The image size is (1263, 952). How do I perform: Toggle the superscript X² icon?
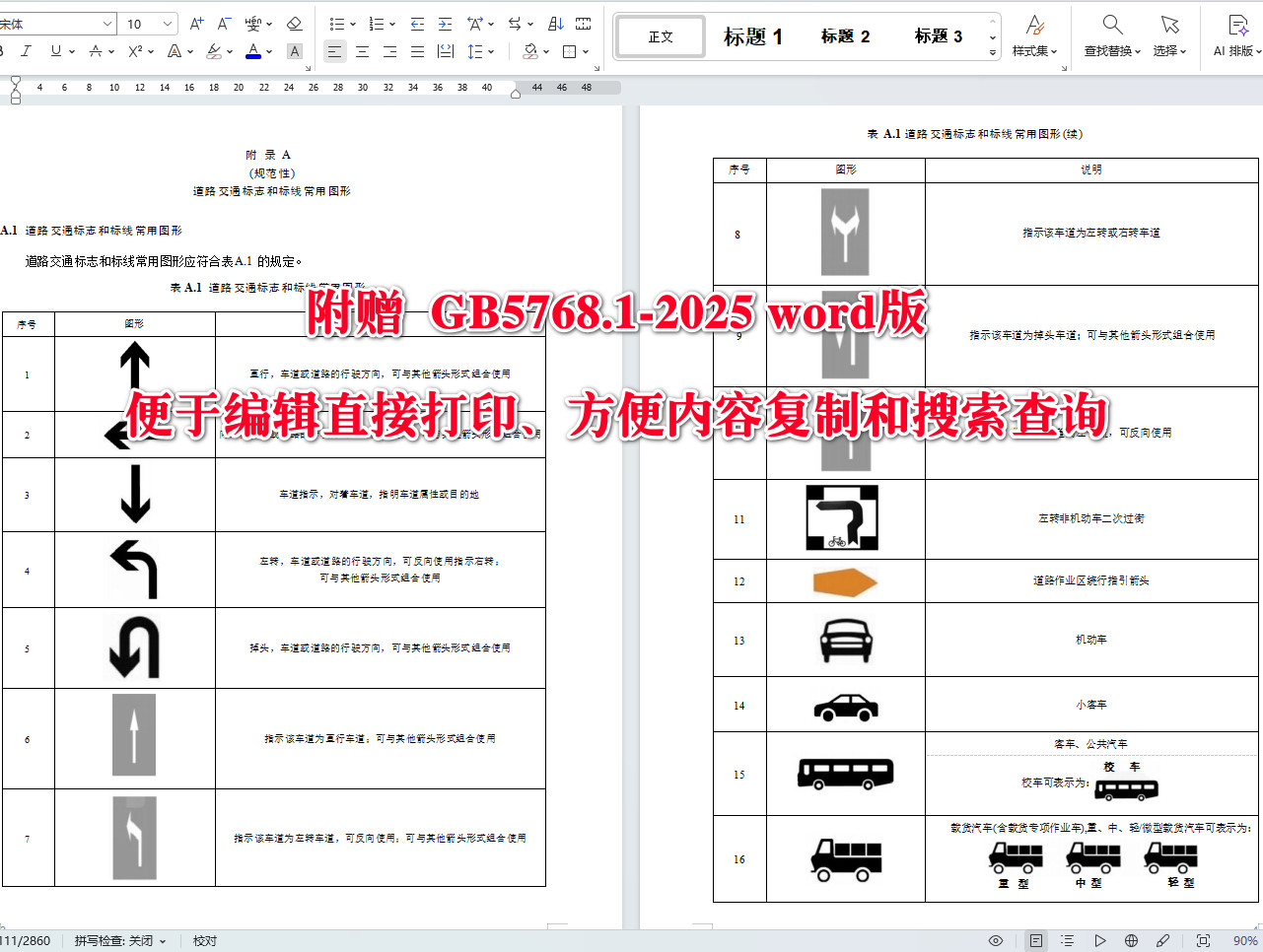(135, 51)
